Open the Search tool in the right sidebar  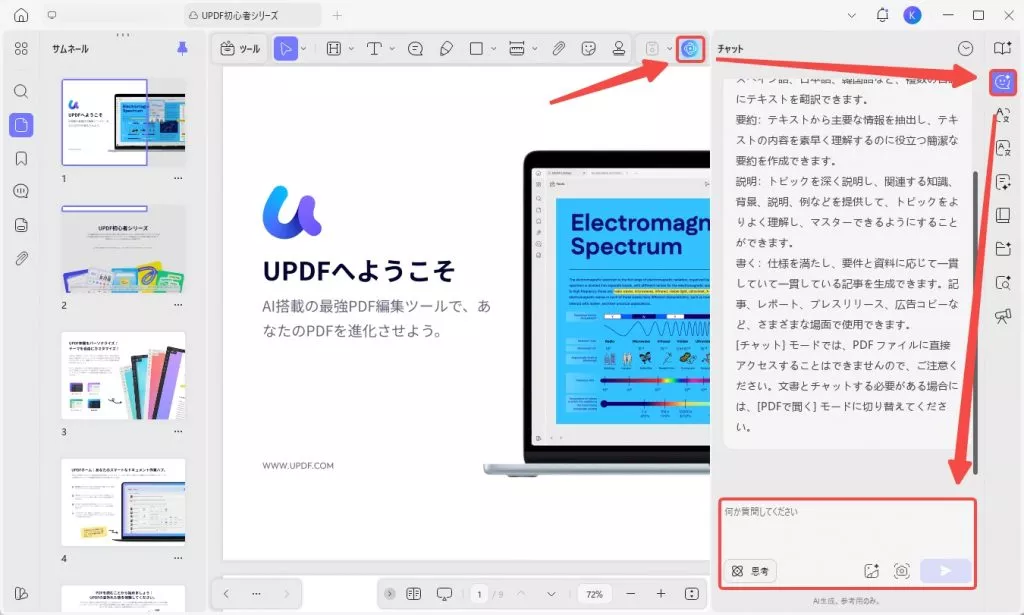[x=1001, y=283]
